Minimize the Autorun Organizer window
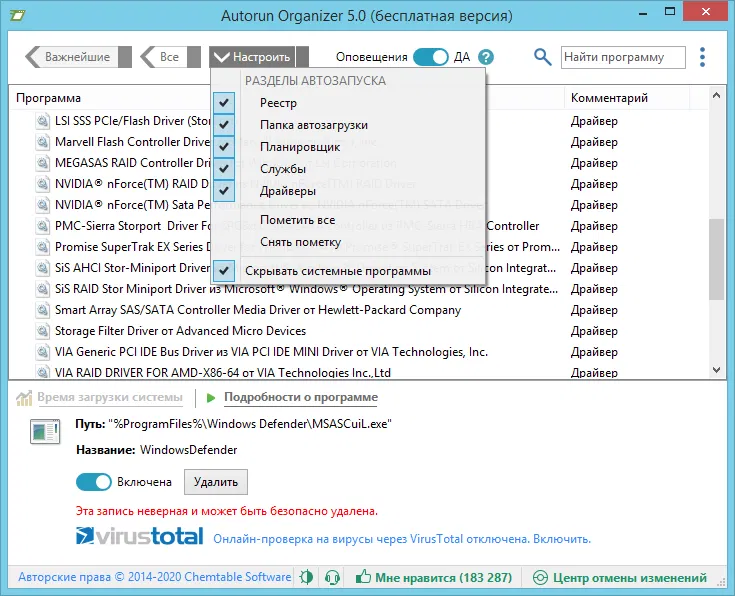This screenshot has height=596, width=735. coord(643,14)
